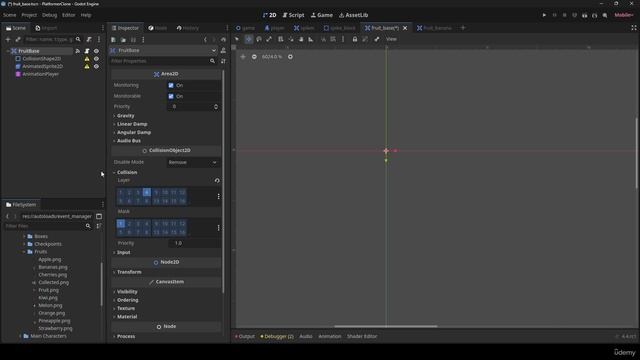The height and width of the screenshot is (360, 640).
Task: Toggle collision mask bit 2
Action: pos(129,224)
